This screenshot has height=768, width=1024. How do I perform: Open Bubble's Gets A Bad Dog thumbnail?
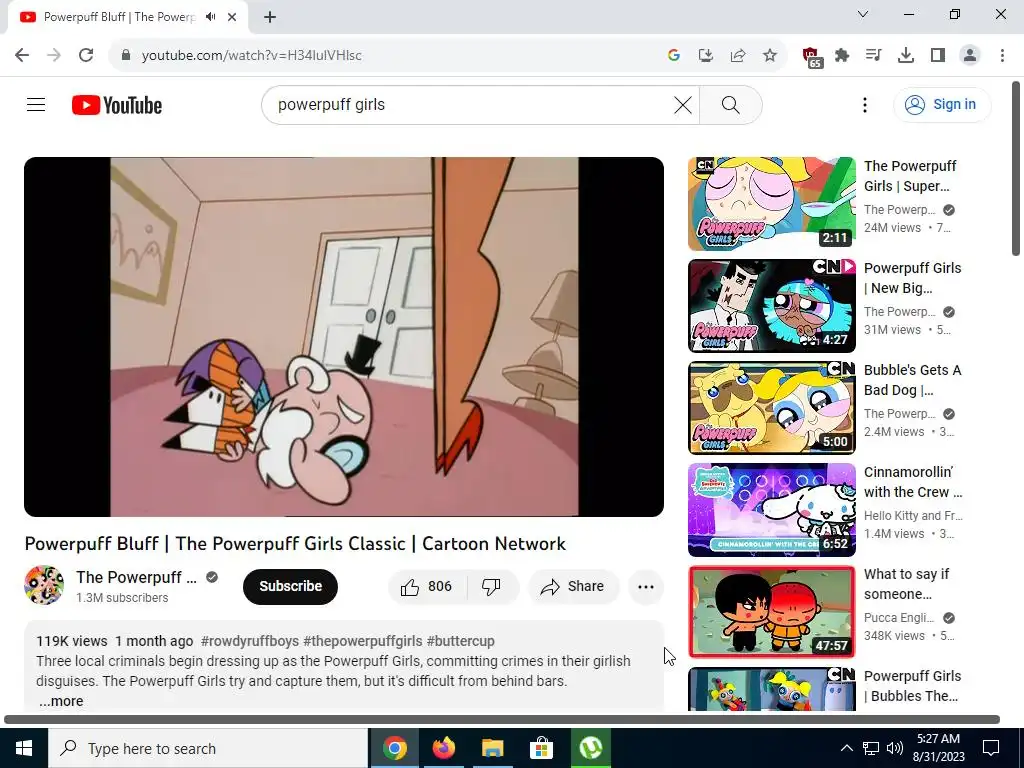pos(771,408)
